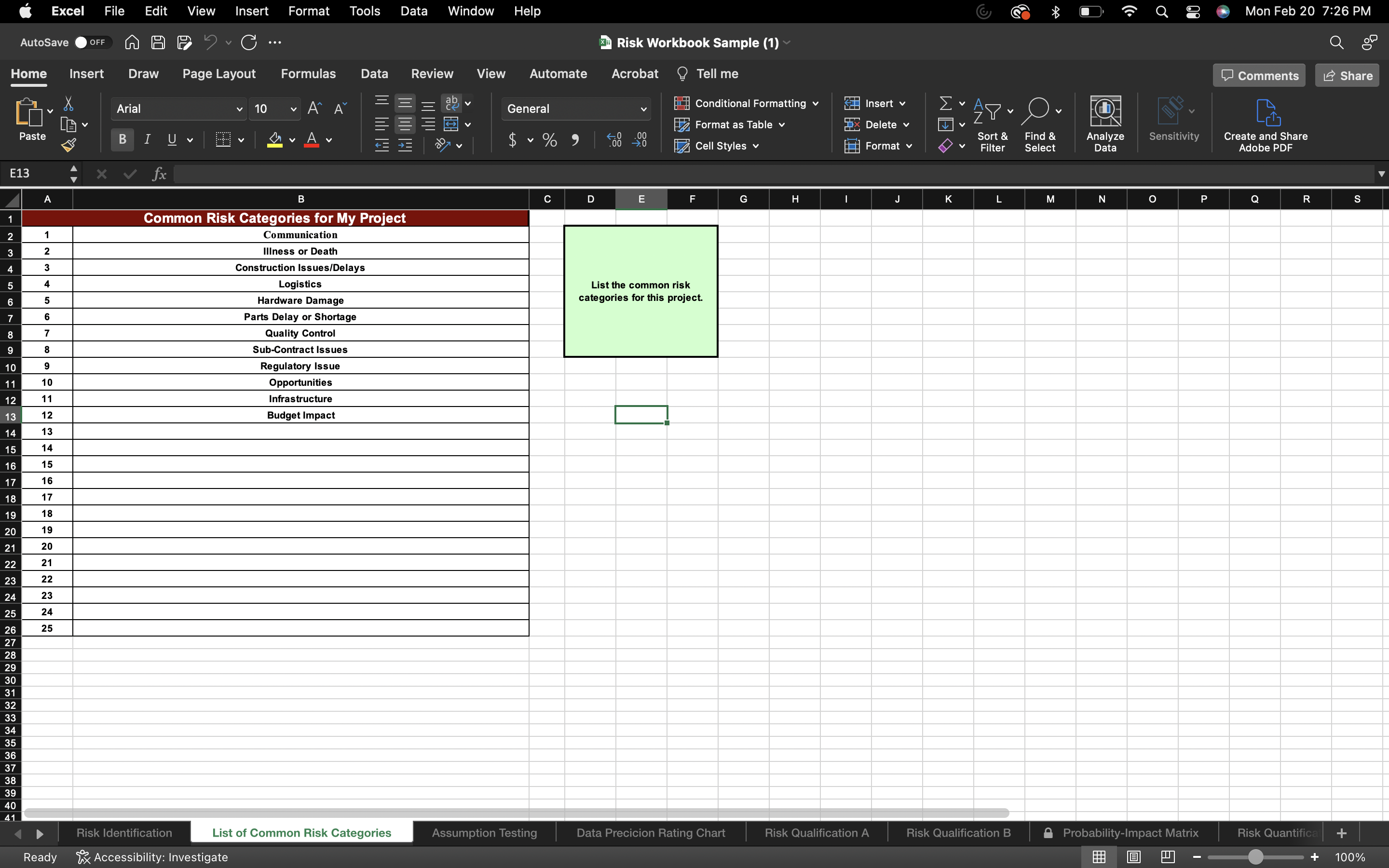
Task: Click the Increase Font Size icon
Action: (x=314, y=108)
